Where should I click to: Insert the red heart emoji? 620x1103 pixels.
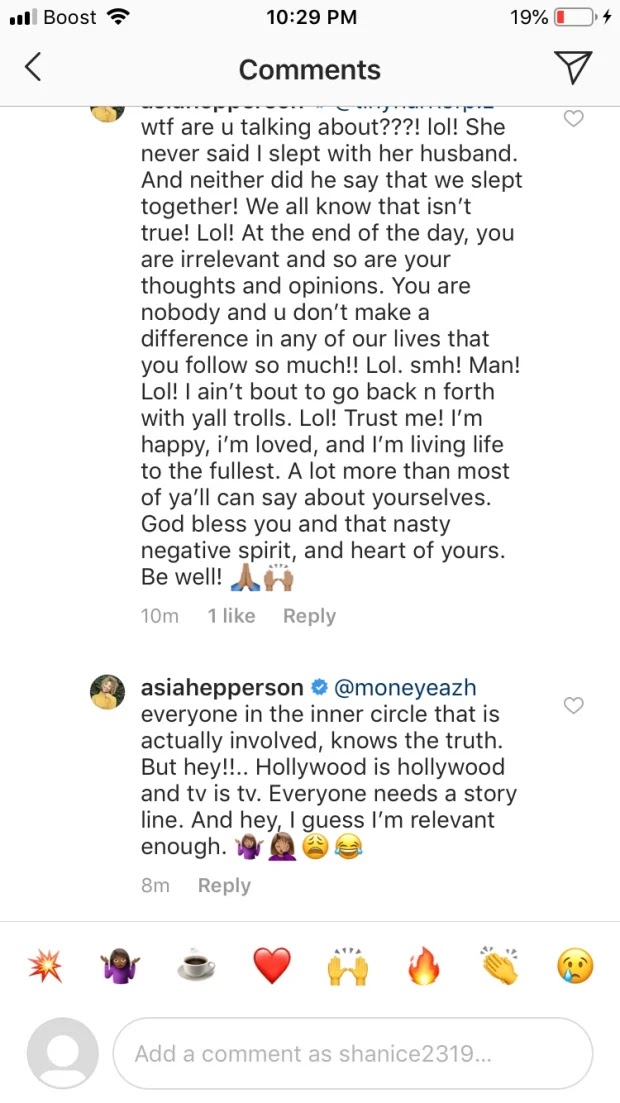[272, 966]
